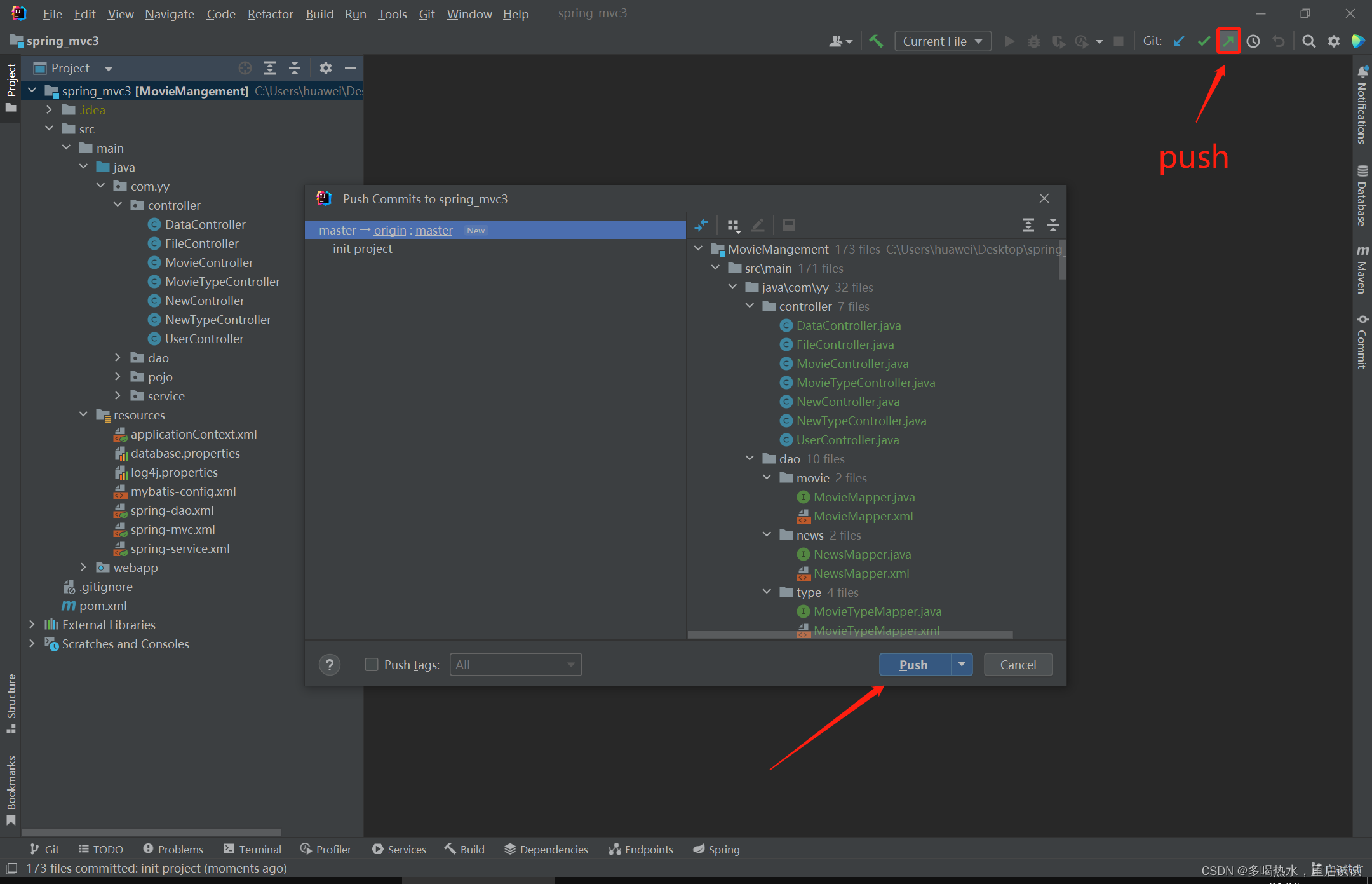
Task: Click the Git push arrow icon
Action: (x=1228, y=41)
